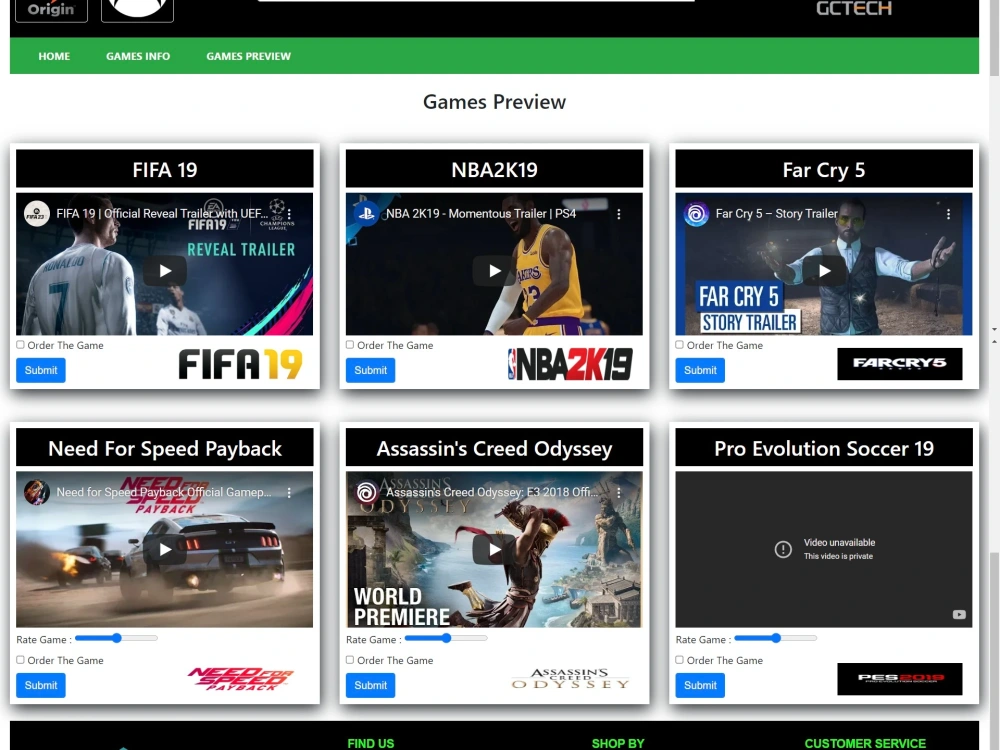This screenshot has width=1000, height=750.
Task: Open more options on NBA 2K19 video
Action: (x=619, y=214)
